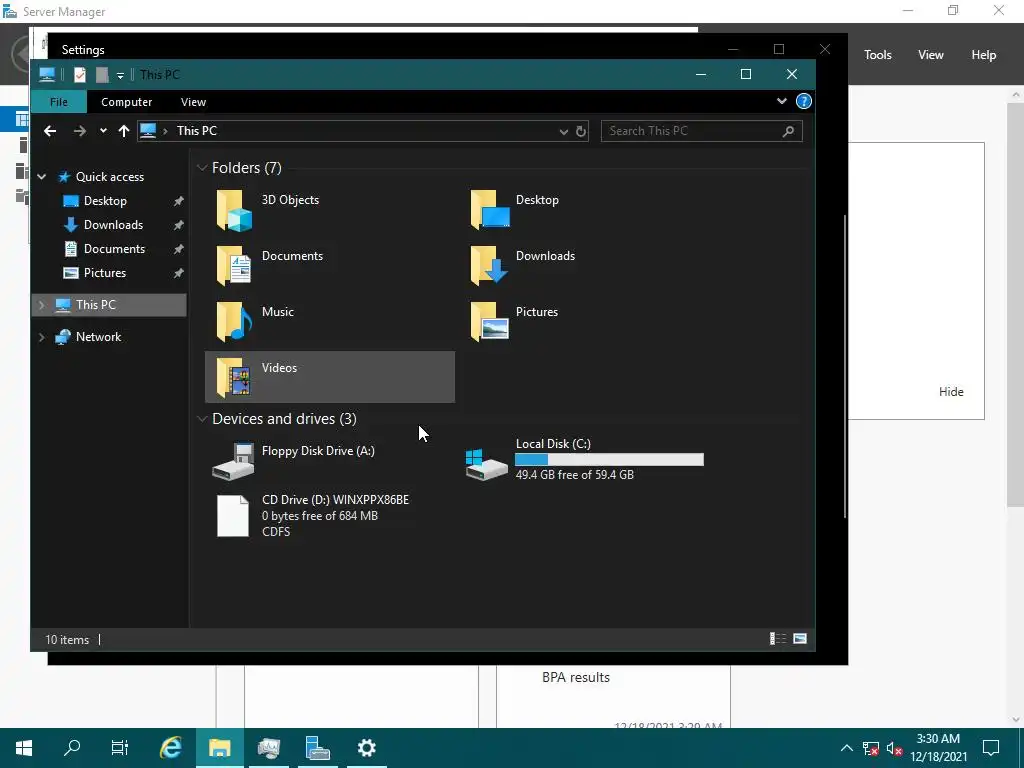Click BPA results in Server Manager
Viewport: 1024px width, 768px height.
pyautogui.click(x=576, y=677)
